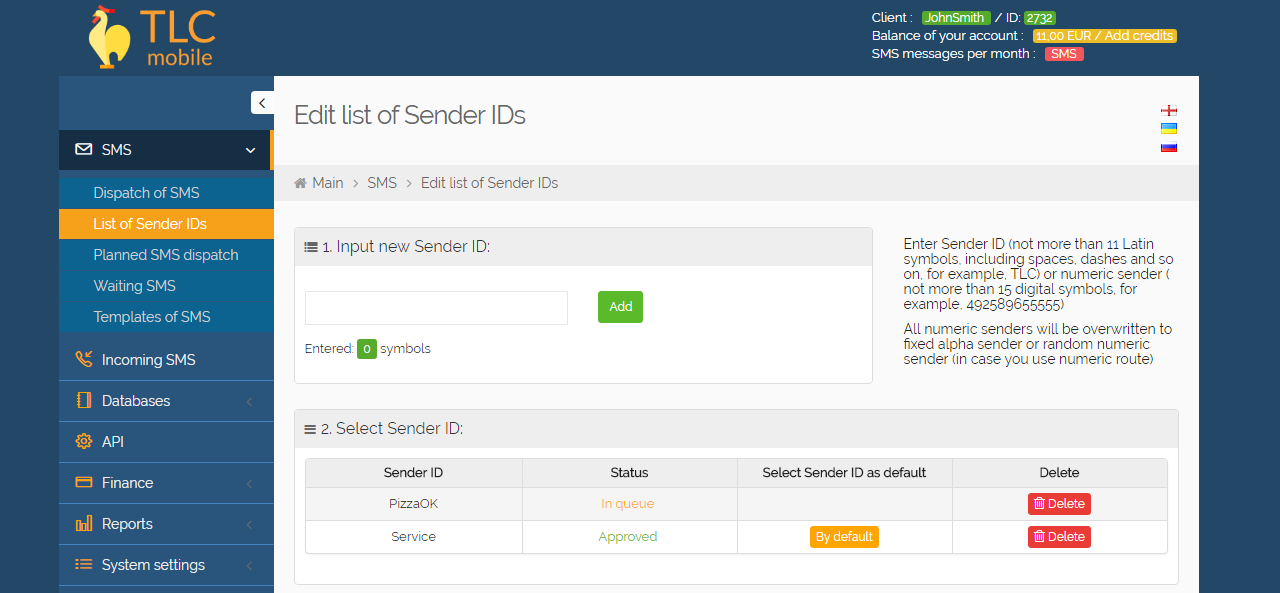Click Edit list of Sender IDs breadcrumb text

pos(489,183)
